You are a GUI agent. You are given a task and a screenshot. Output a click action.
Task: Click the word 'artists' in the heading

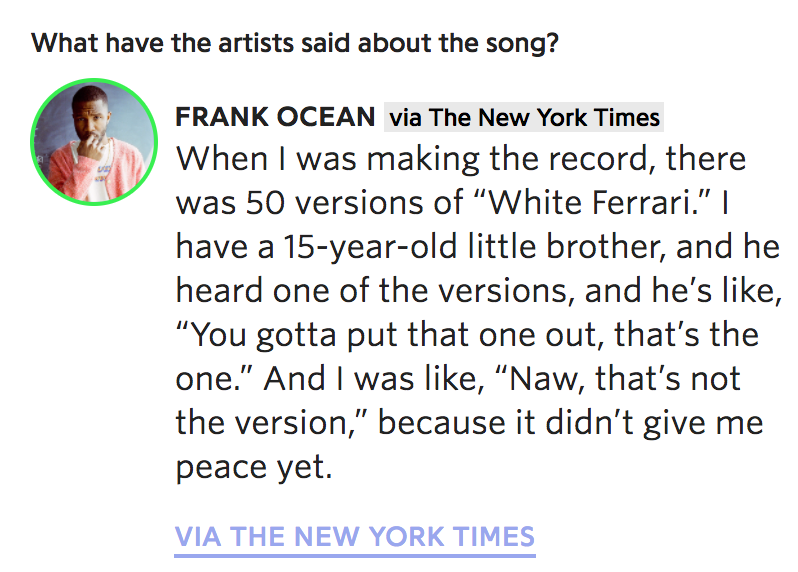pos(256,43)
